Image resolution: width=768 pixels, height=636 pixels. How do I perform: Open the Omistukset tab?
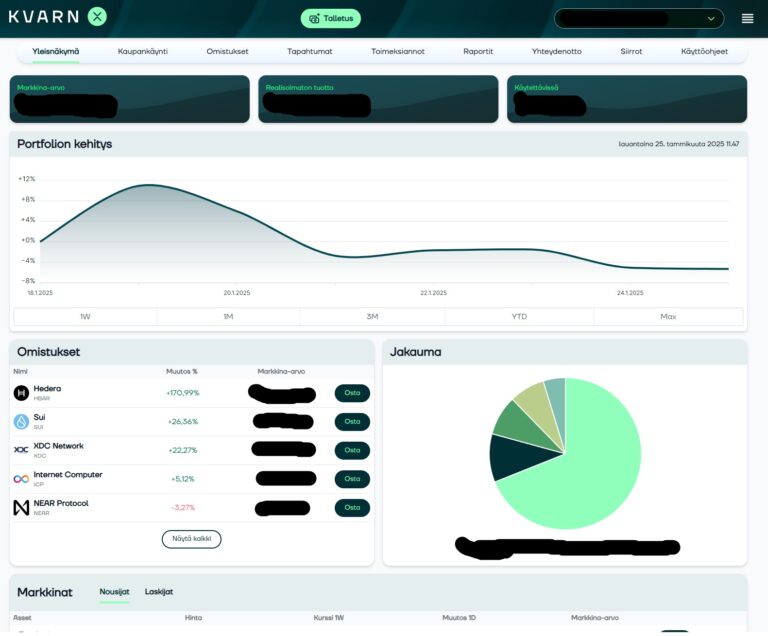point(228,51)
